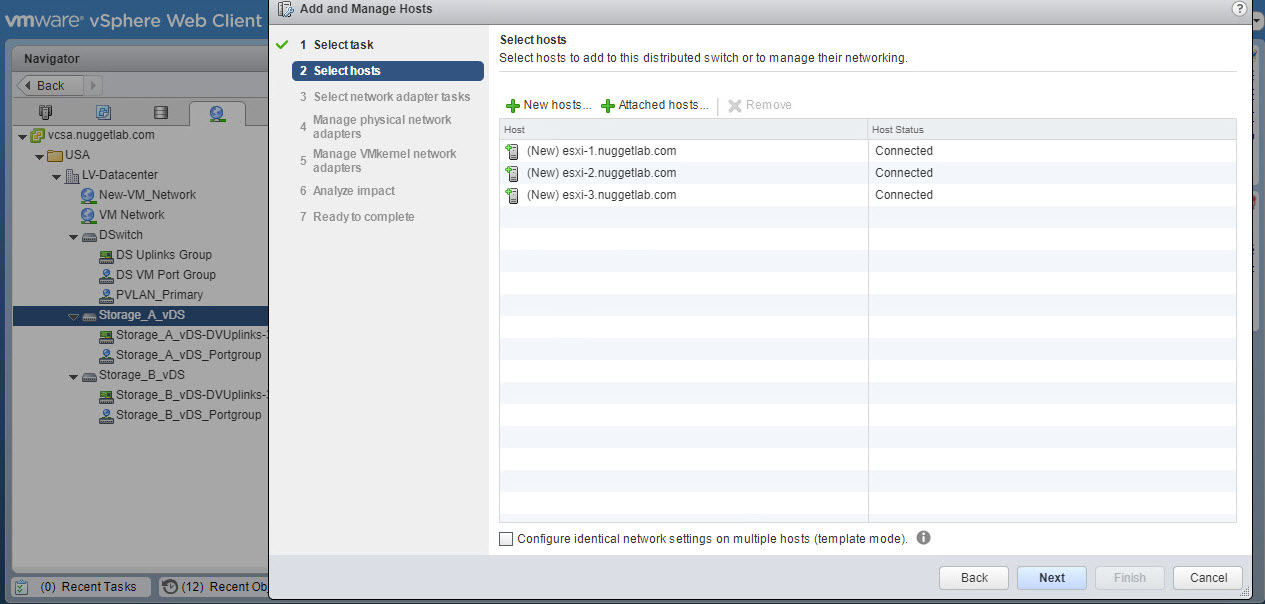Screen dimensions: 1265x604
Task: Click the green plus New hosts icon
Action: coord(512,106)
